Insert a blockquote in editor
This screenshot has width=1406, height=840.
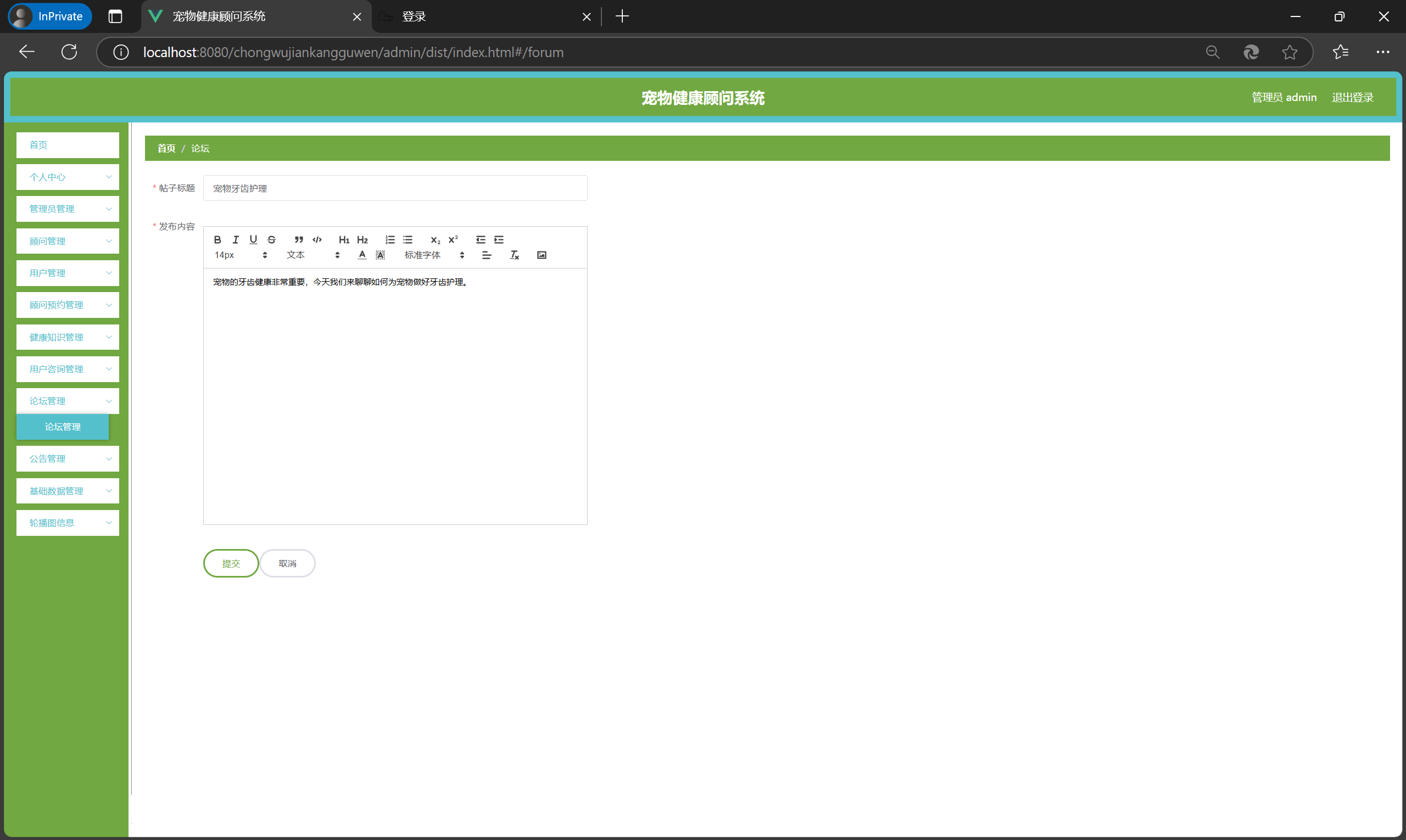(x=299, y=239)
